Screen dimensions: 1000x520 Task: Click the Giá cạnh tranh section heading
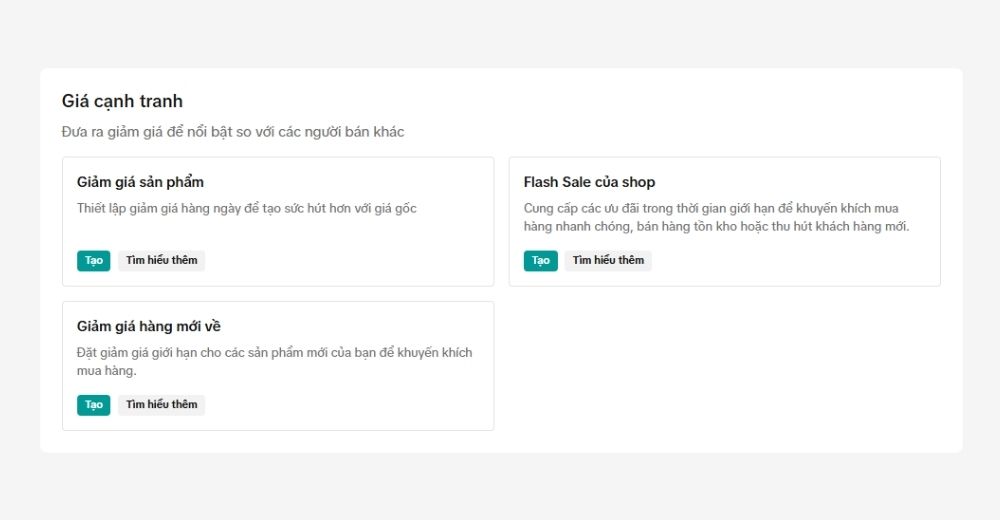(x=122, y=101)
